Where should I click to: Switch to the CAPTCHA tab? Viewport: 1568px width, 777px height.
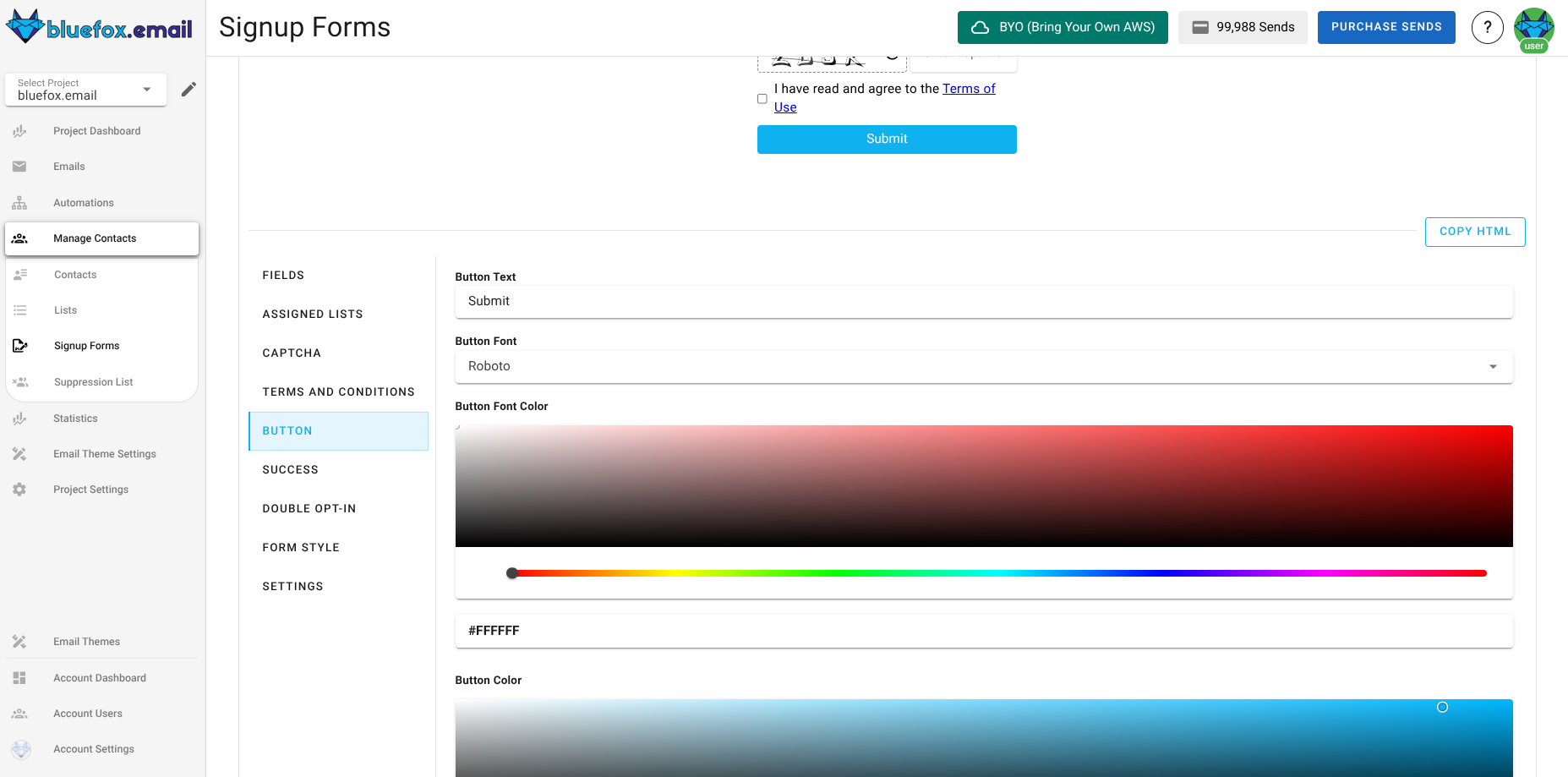click(x=292, y=353)
